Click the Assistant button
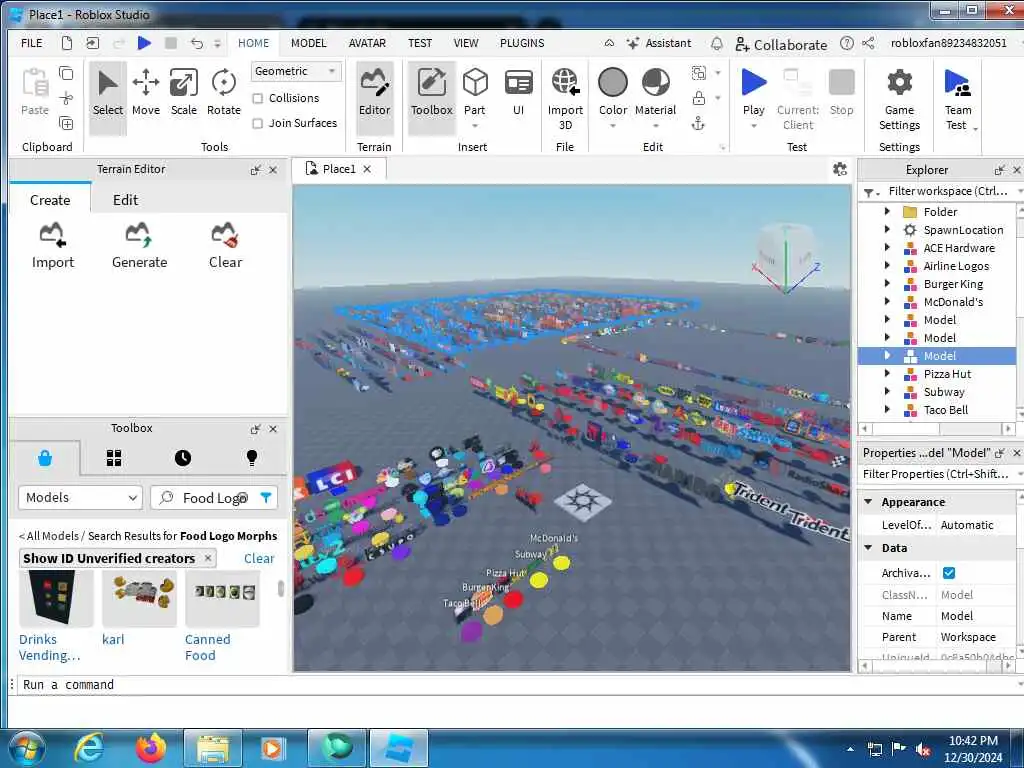 pos(658,43)
